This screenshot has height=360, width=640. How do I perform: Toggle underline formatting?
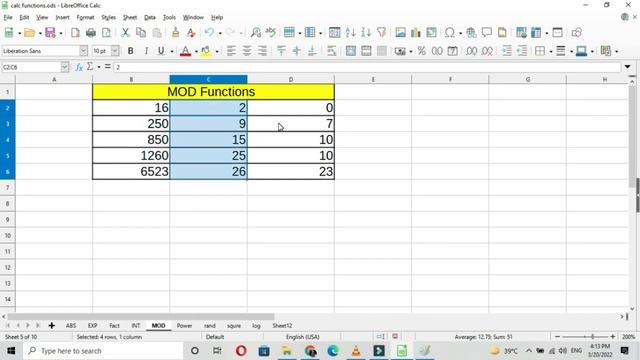click(161, 51)
